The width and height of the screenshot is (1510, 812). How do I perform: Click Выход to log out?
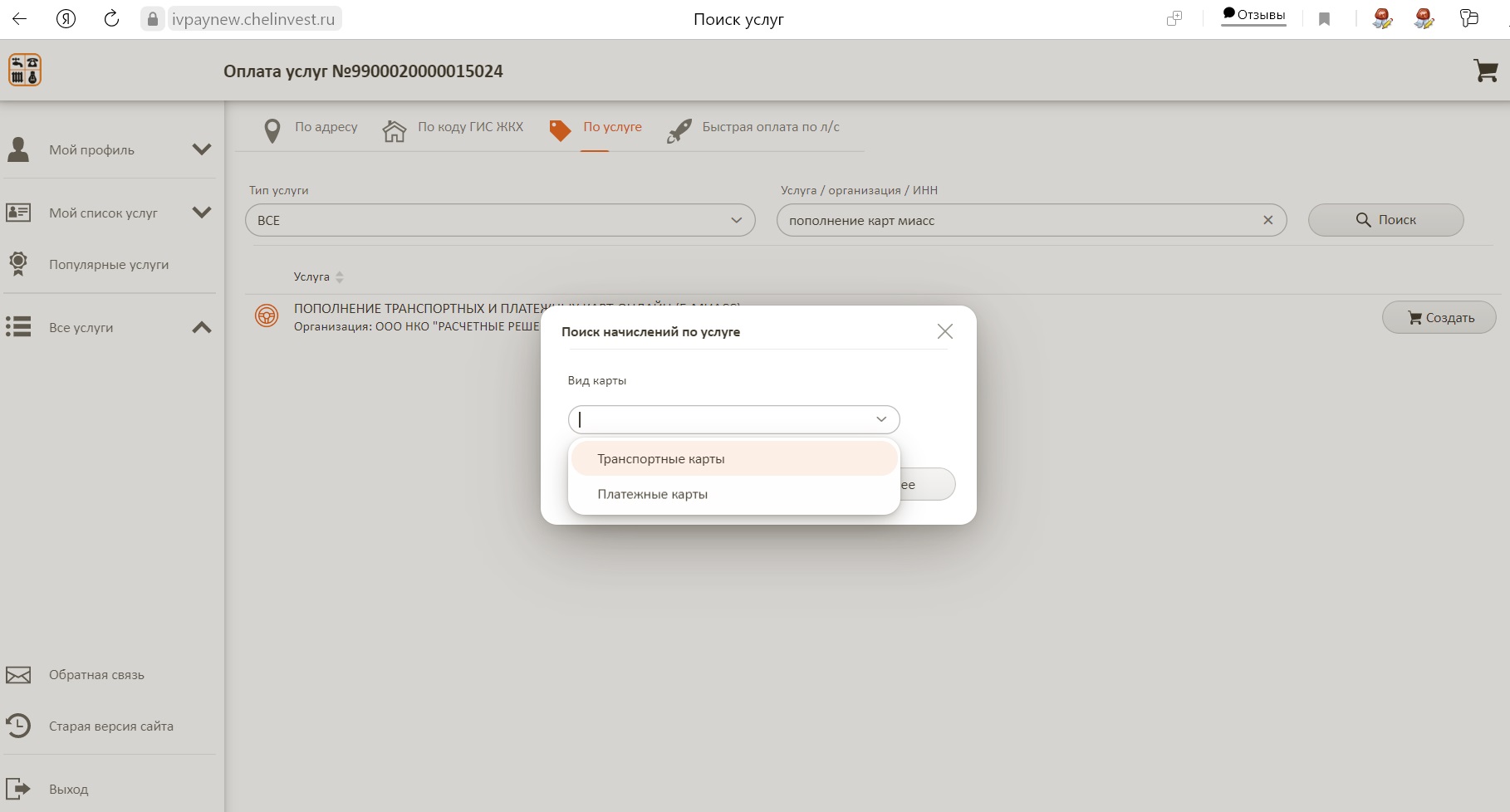[68, 790]
